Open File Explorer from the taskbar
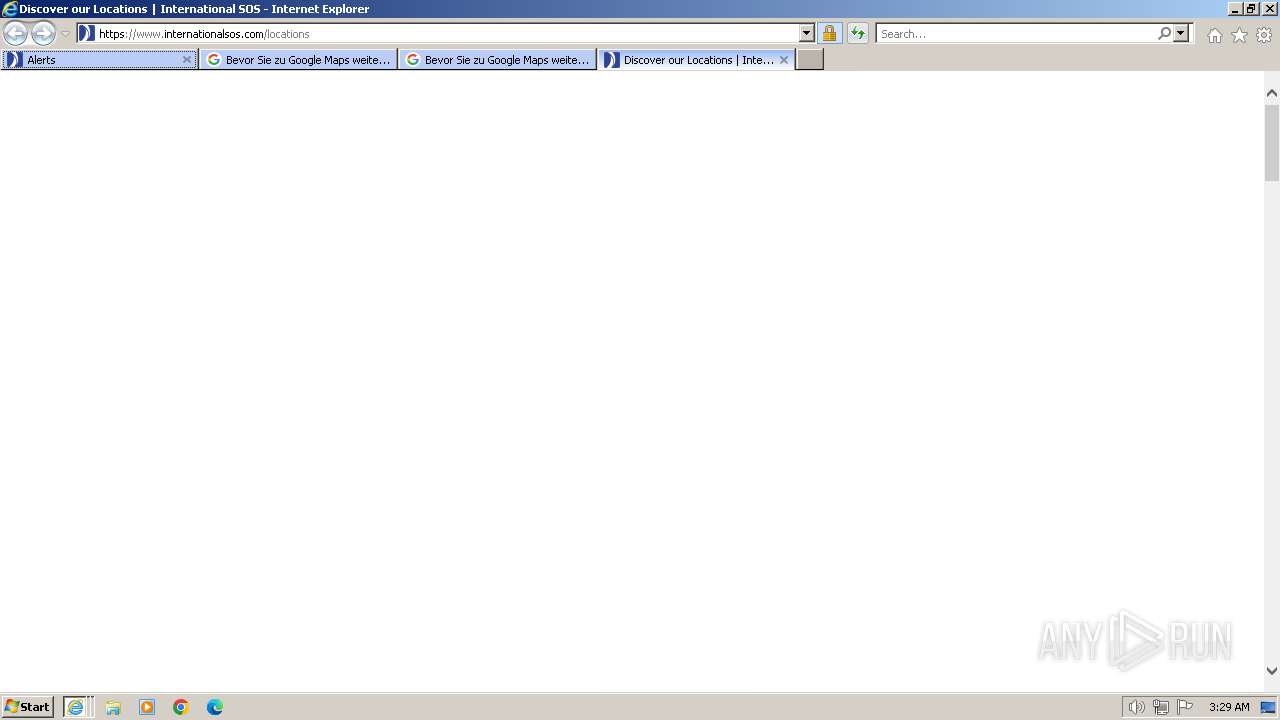The height and width of the screenshot is (720, 1280). point(113,707)
